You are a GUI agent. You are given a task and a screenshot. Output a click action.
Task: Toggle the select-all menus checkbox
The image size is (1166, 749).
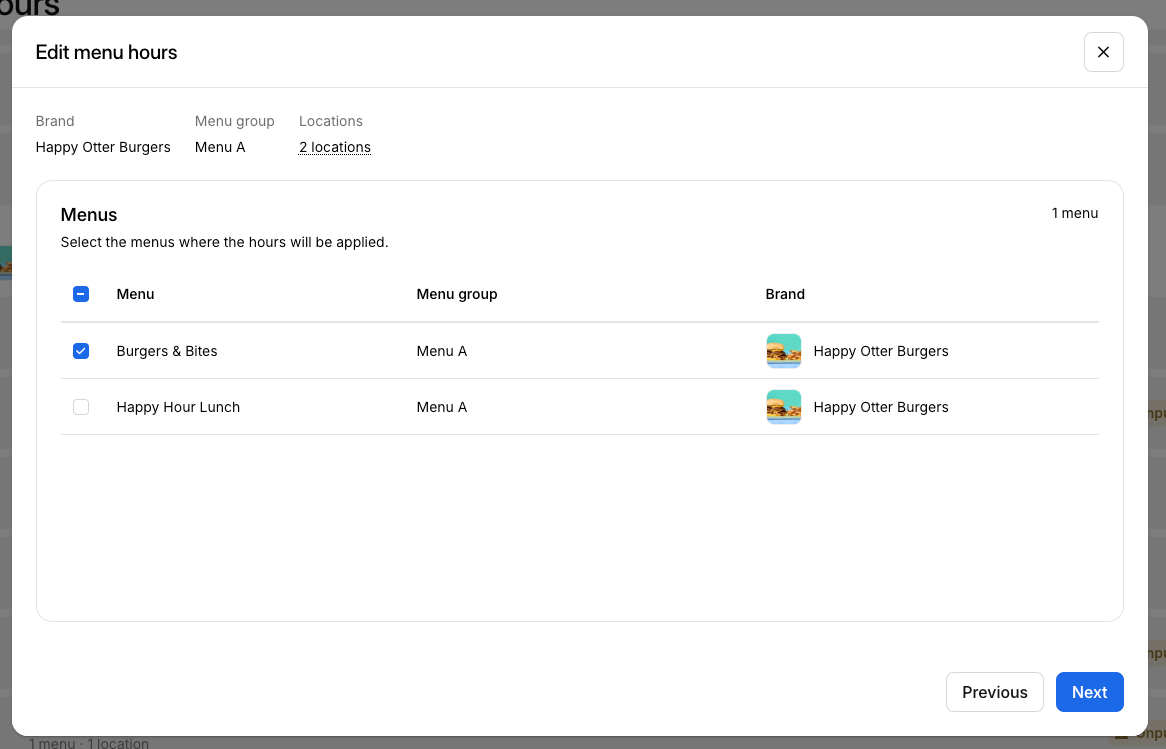81,294
